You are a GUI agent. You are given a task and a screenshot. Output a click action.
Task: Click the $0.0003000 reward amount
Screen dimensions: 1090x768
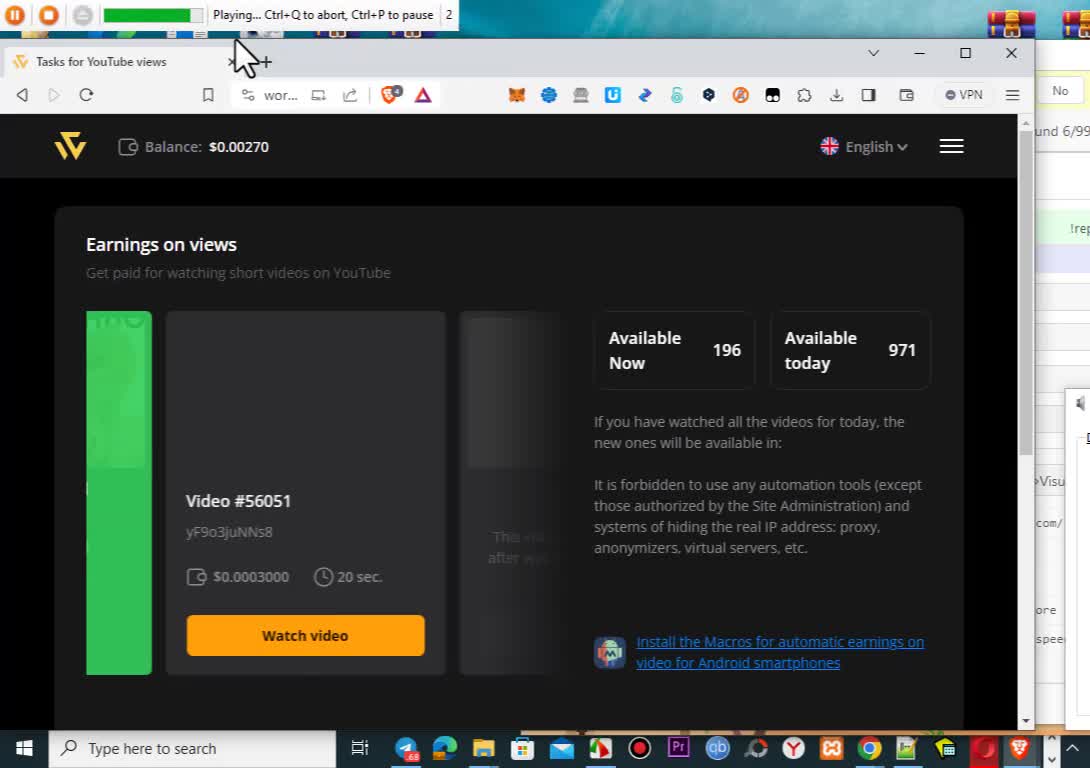pyautogui.click(x=251, y=577)
